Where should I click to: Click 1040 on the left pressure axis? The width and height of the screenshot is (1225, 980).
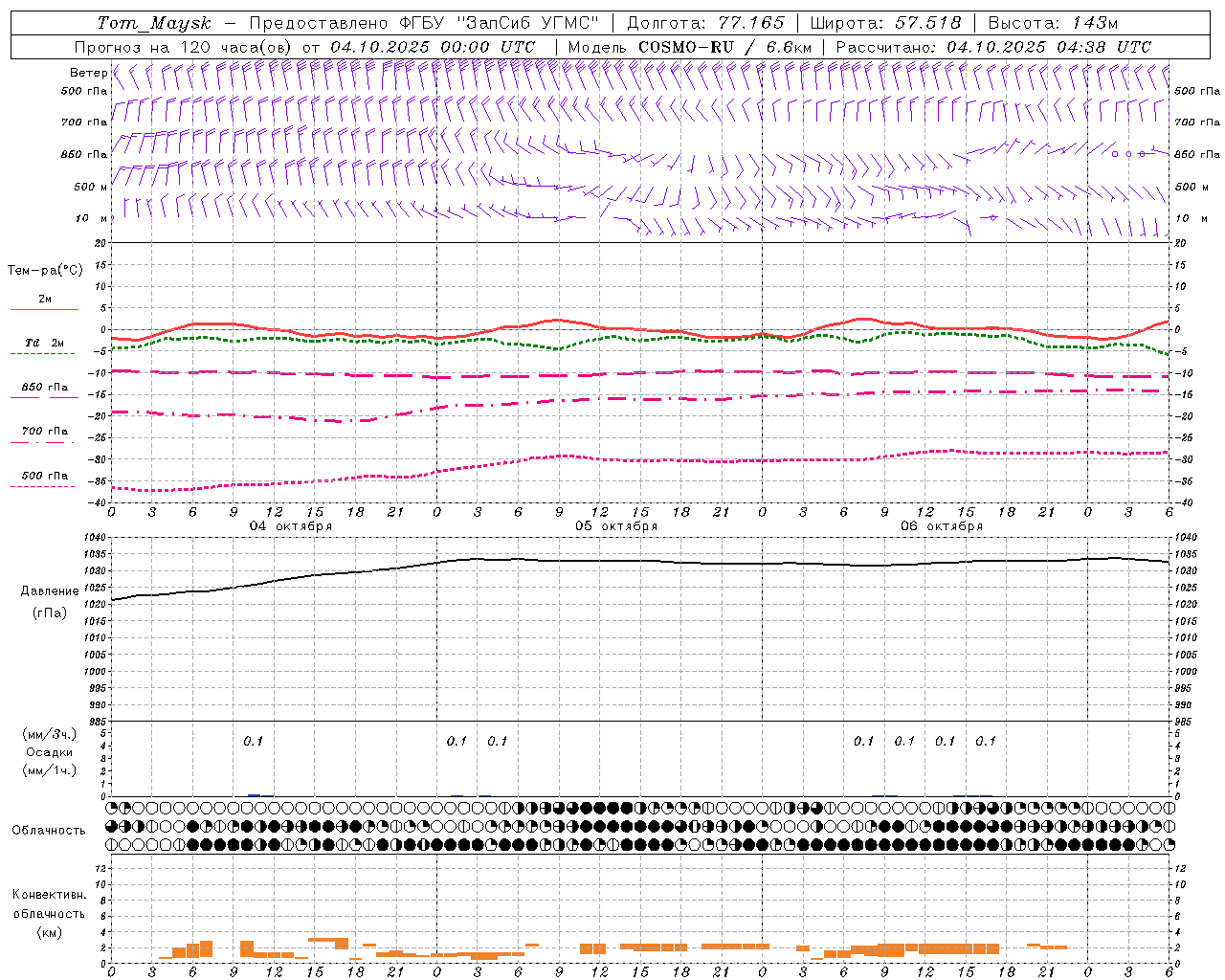96,538
